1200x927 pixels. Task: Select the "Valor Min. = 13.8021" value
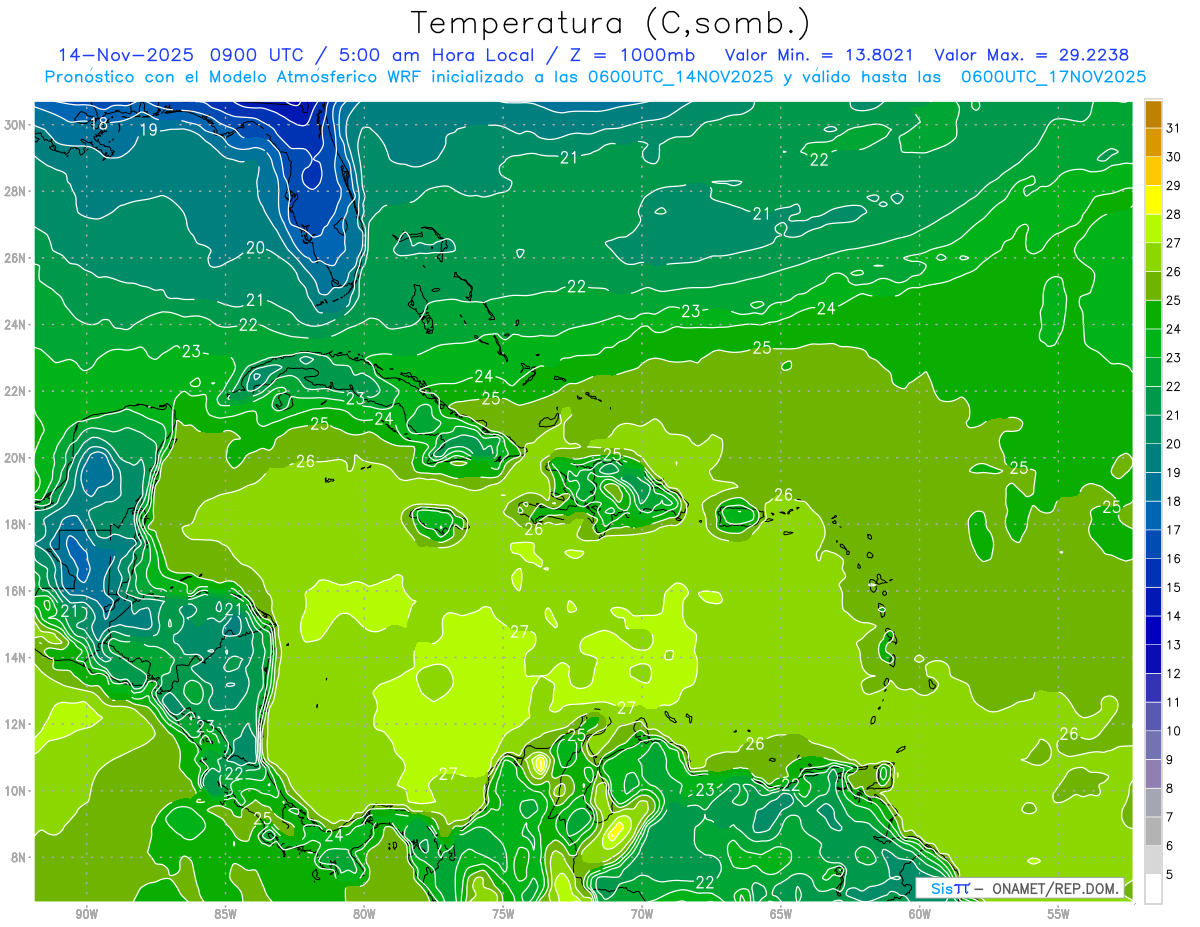[x=819, y=55]
